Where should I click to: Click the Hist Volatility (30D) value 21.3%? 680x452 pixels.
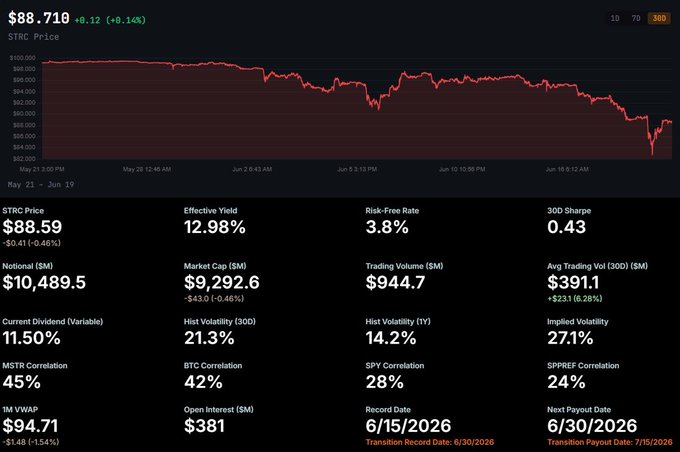pos(209,338)
